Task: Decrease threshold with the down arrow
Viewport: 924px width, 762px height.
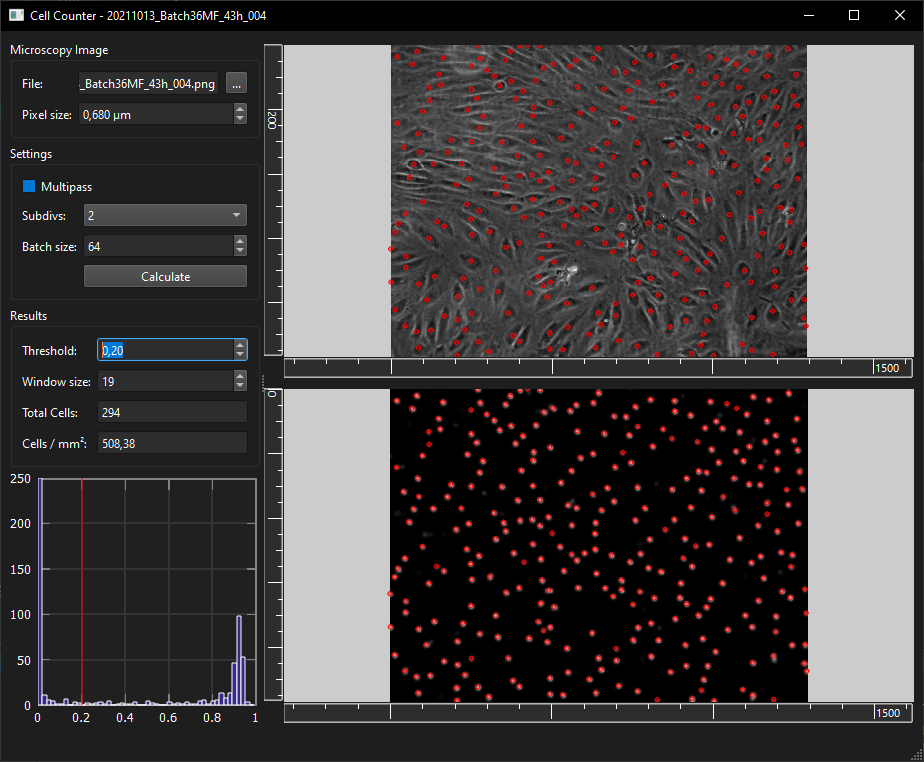Action: [240, 355]
